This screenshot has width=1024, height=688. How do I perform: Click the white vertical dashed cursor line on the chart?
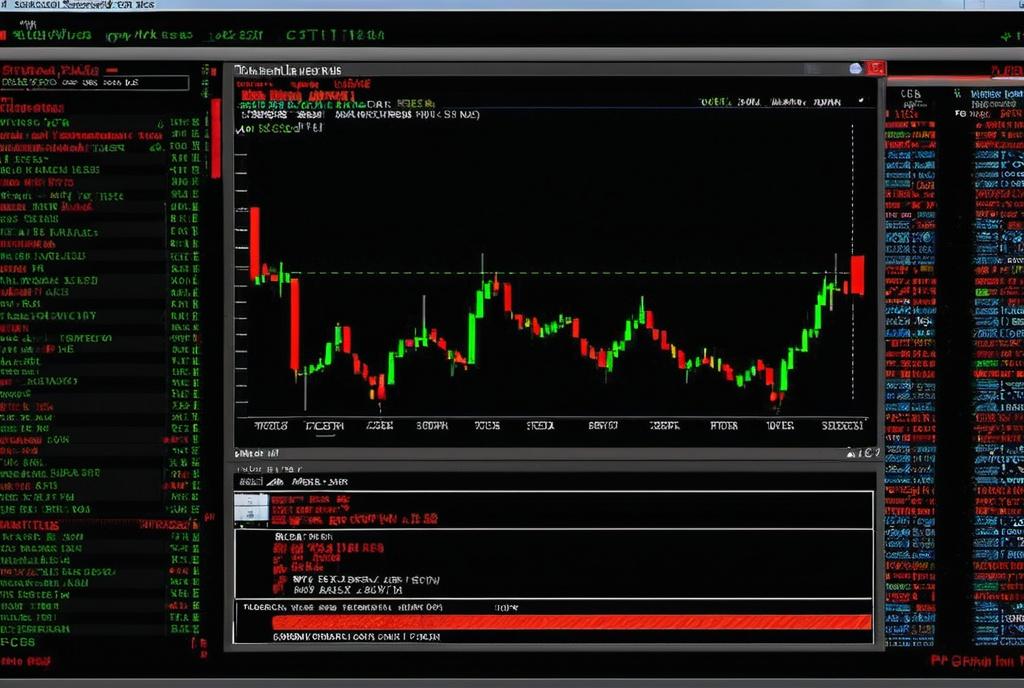pos(852,261)
